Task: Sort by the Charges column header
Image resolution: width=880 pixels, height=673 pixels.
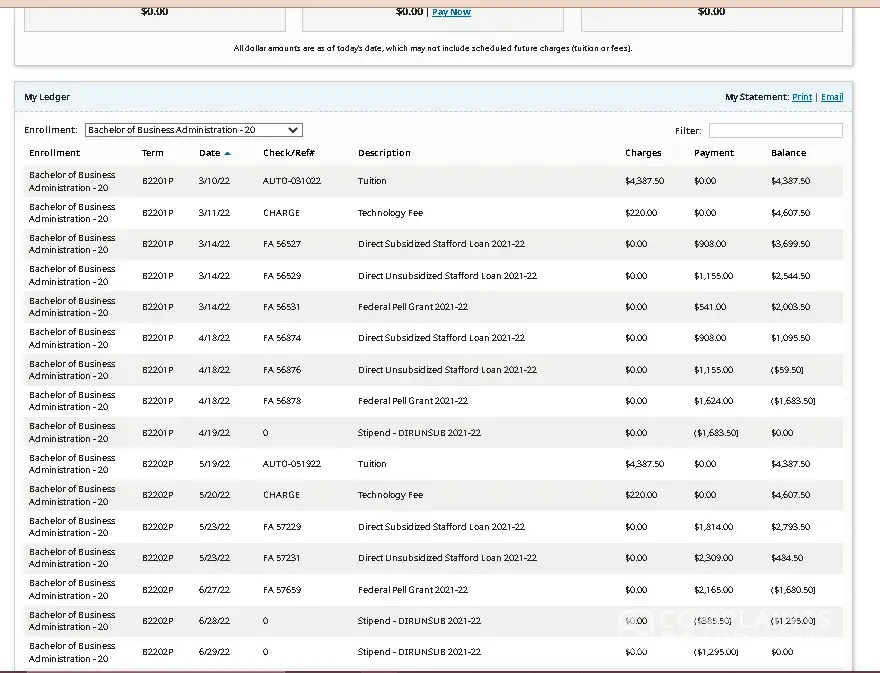Action: 643,153
